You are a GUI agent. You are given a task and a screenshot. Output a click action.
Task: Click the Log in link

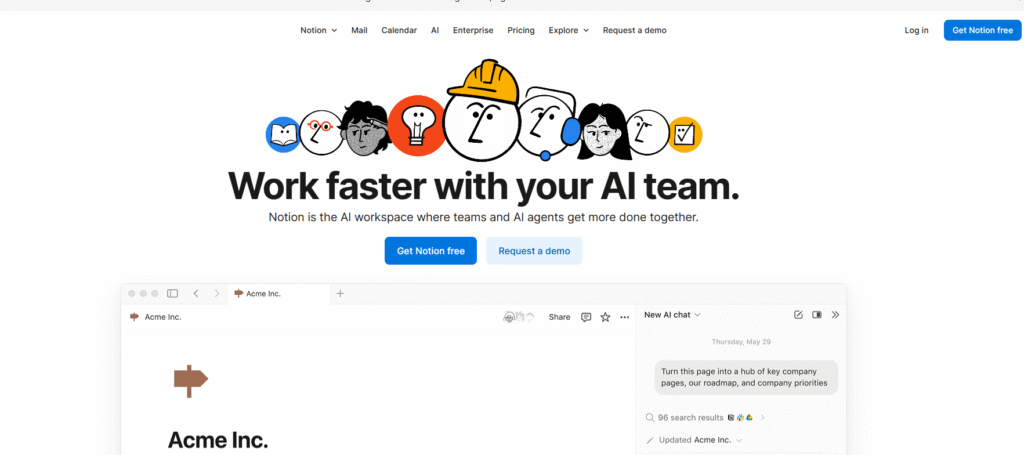[x=916, y=30]
